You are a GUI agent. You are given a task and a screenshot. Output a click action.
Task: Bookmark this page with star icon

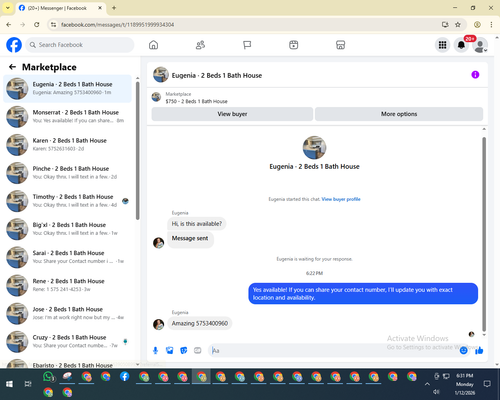tap(458, 25)
